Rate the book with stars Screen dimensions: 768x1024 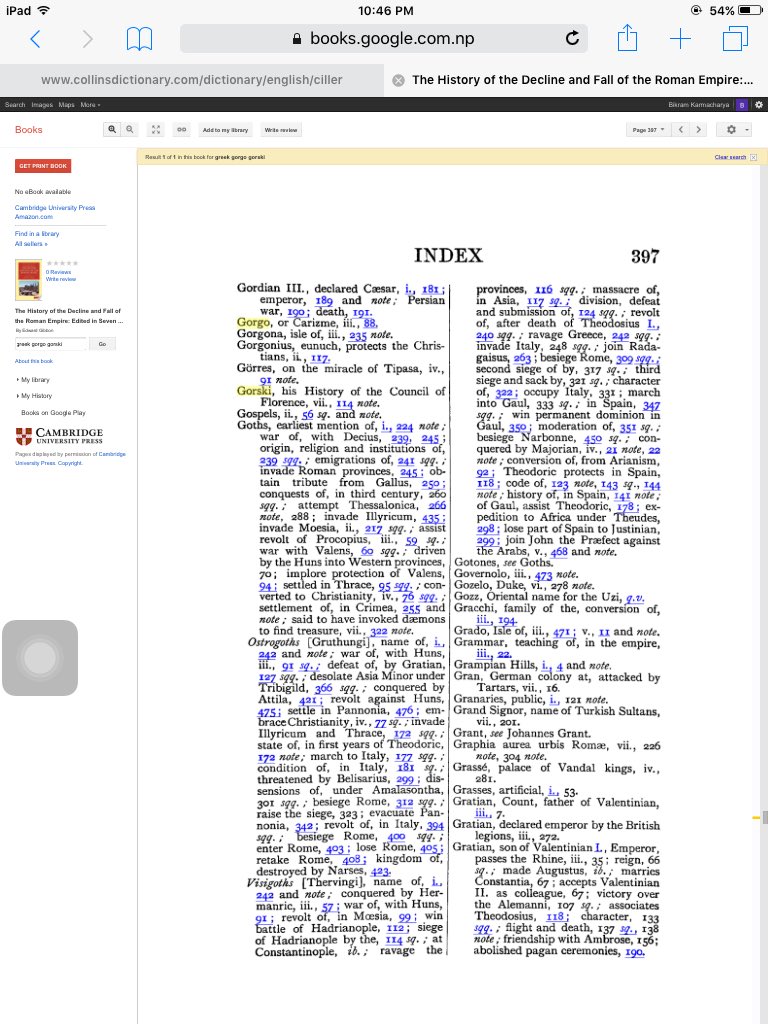tap(62, 263)
